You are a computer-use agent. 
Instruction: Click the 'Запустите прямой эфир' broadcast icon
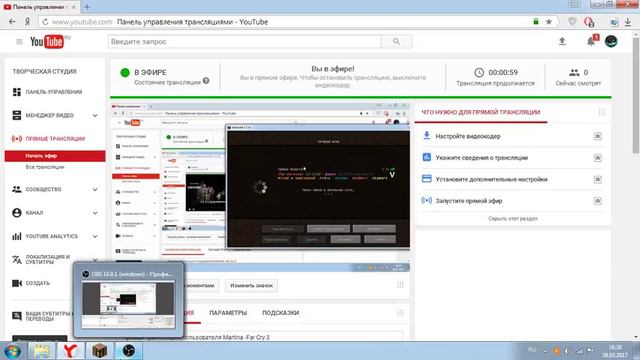pyautogui.click(x=427, y=200)
